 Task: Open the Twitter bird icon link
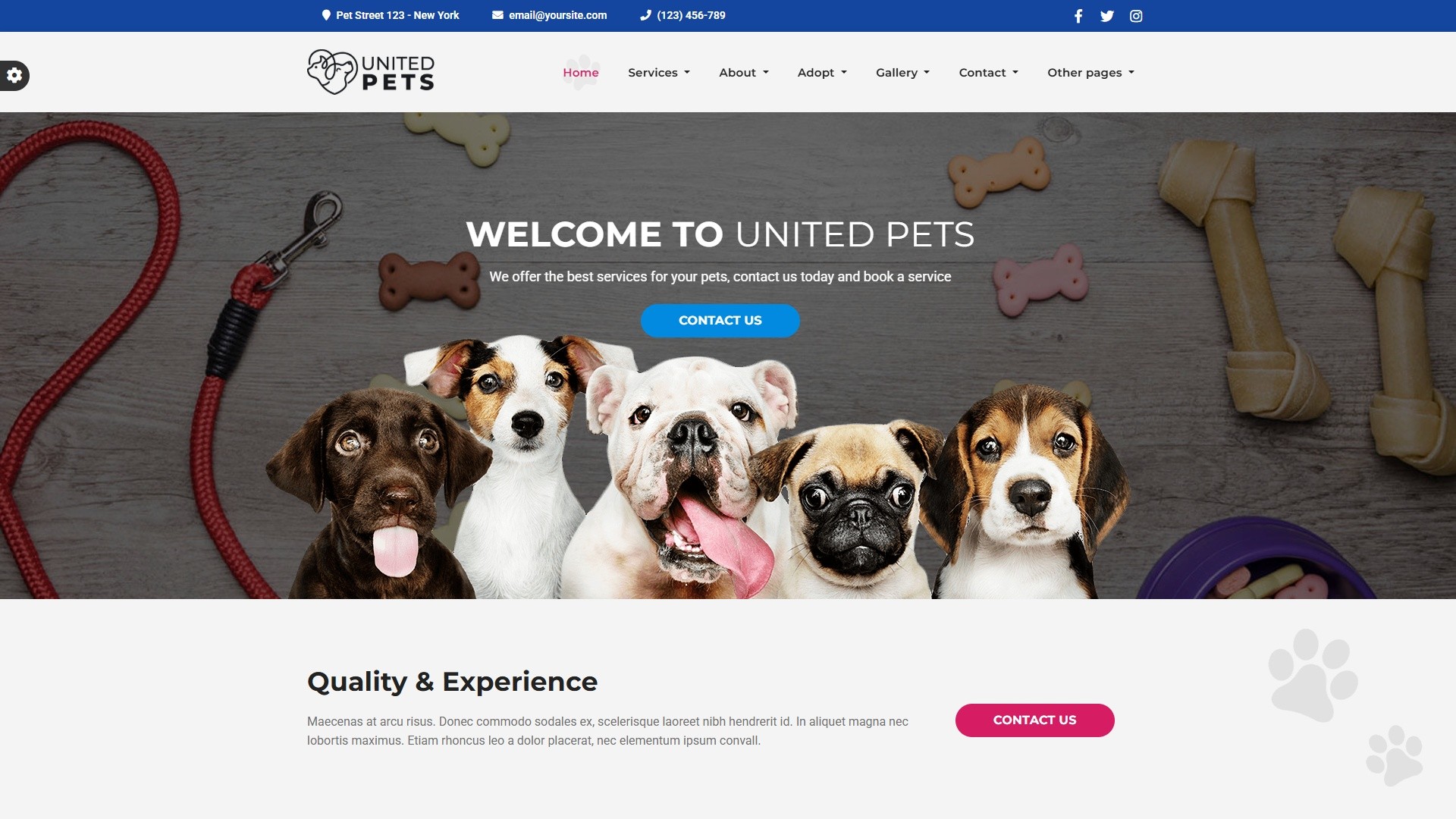point(1107,16)
